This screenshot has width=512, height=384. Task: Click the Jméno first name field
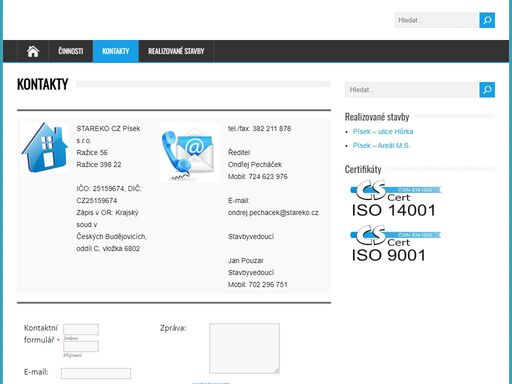pos(81,329)
